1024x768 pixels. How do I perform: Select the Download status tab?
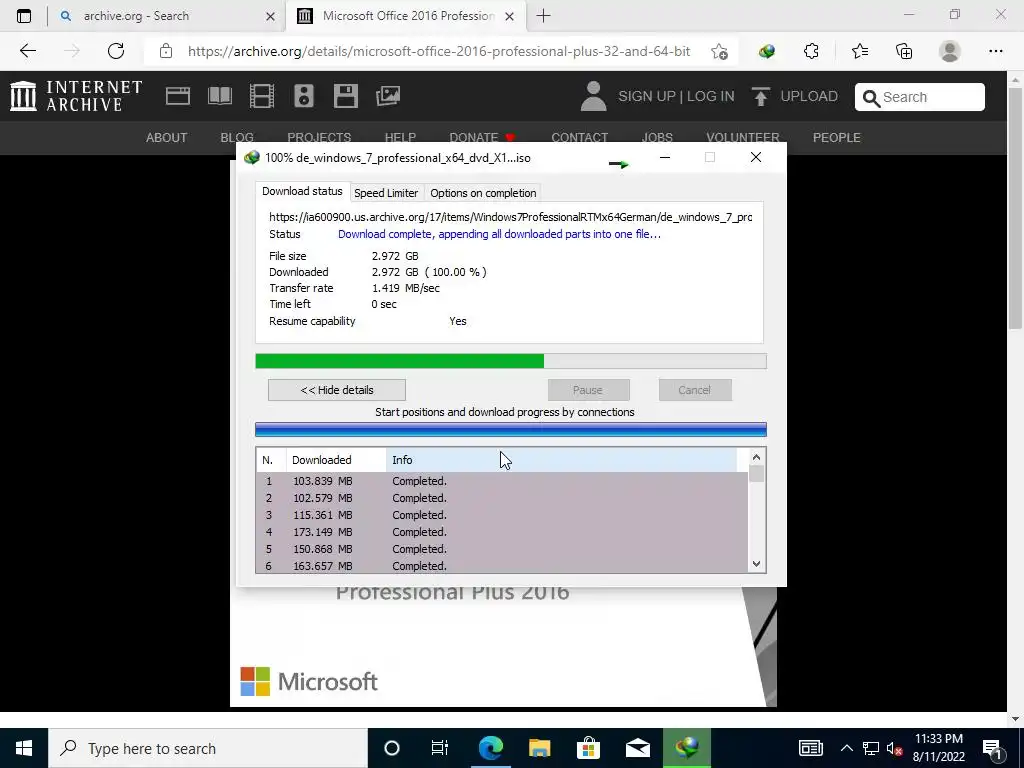302,191
